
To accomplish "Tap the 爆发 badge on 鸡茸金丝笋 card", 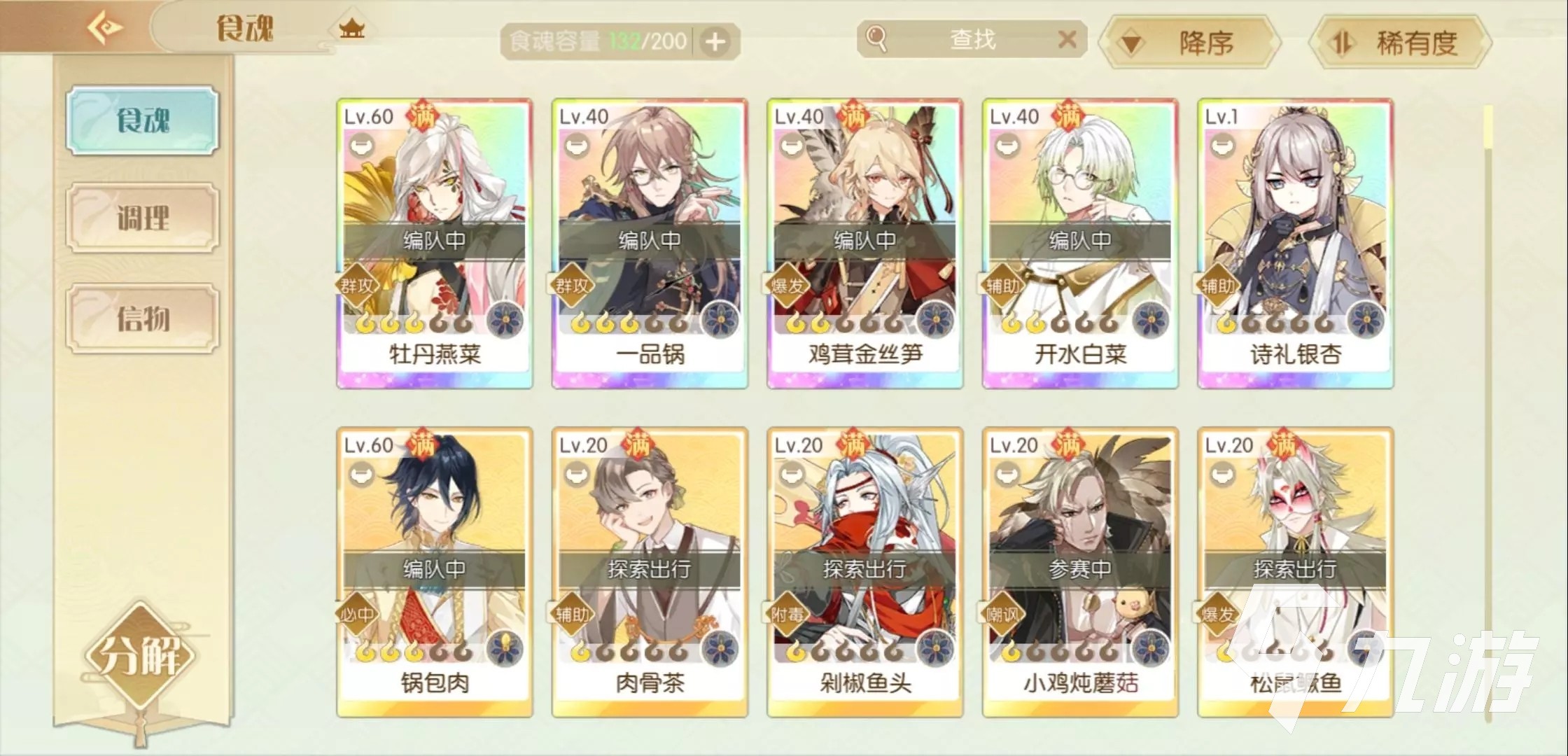I will tap(789, 285).
